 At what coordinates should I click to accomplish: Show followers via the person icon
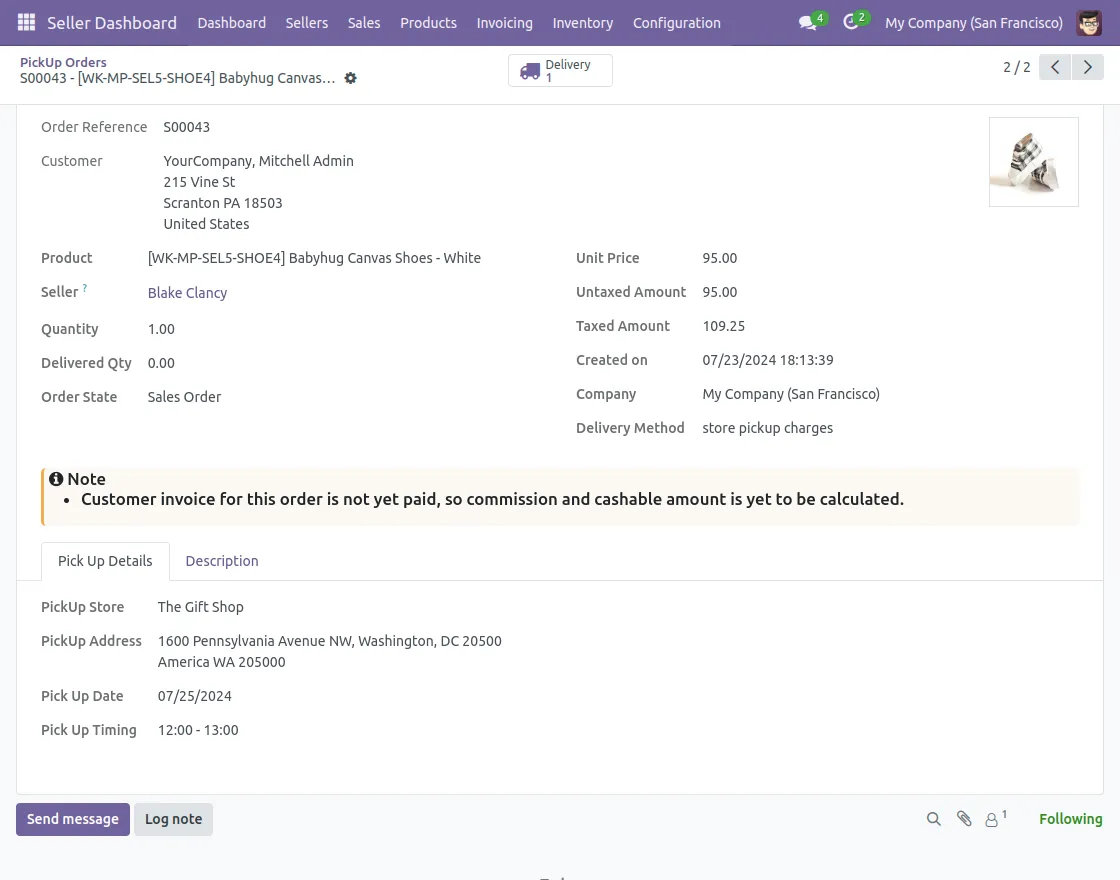click(993, 819)
